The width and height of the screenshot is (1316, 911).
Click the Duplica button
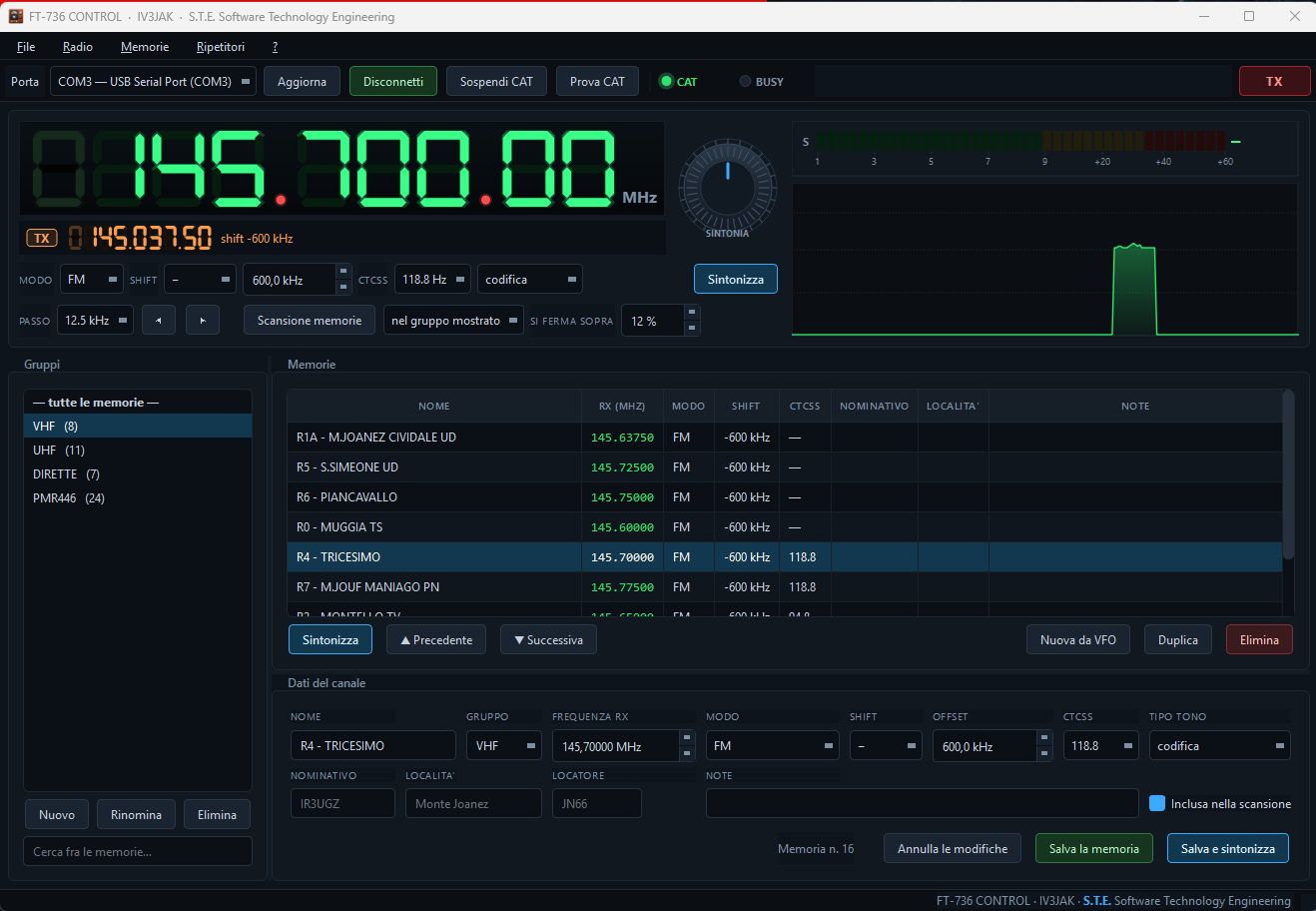pos(1178,640)
